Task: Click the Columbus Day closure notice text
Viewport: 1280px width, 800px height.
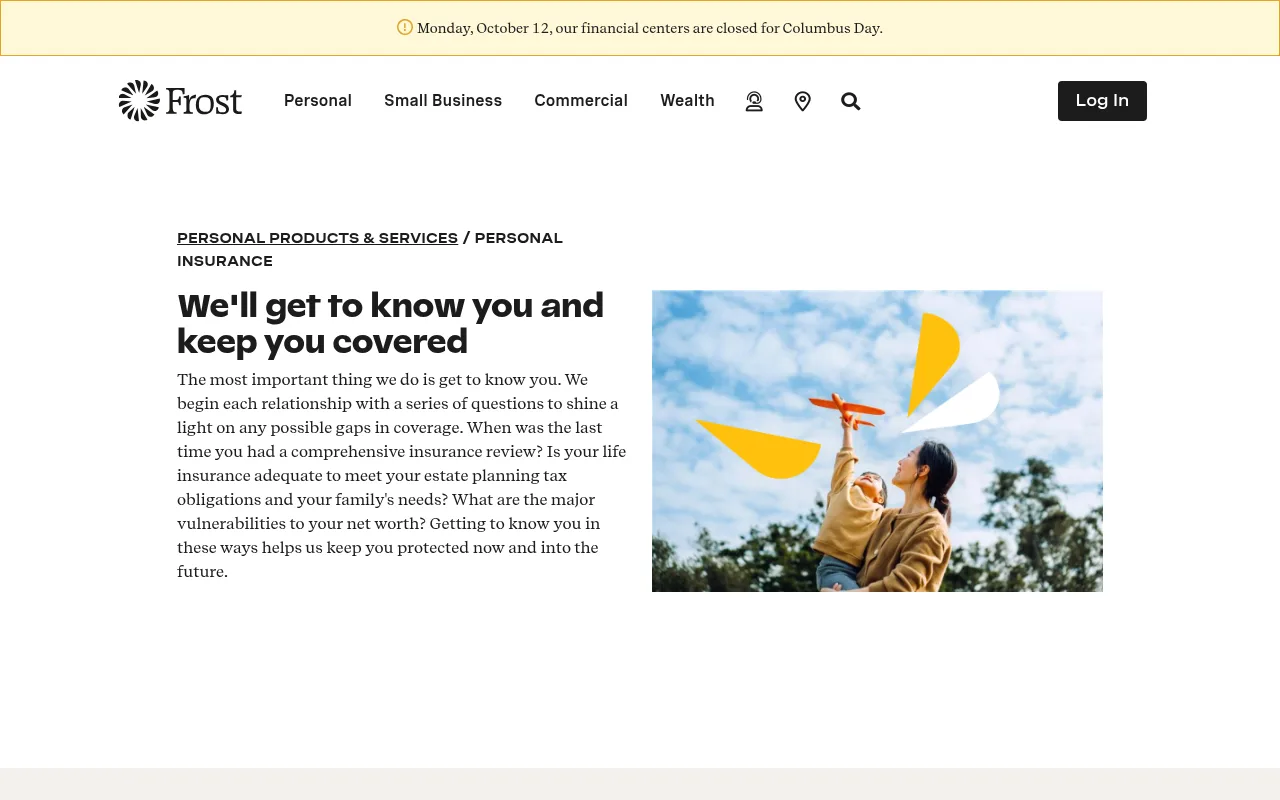Action: pos(650,28)
